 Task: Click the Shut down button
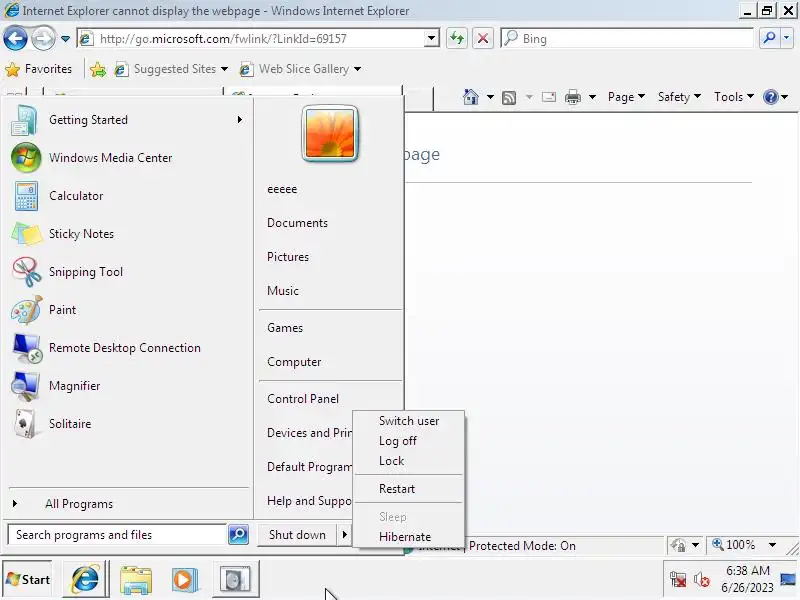[297, 535]
